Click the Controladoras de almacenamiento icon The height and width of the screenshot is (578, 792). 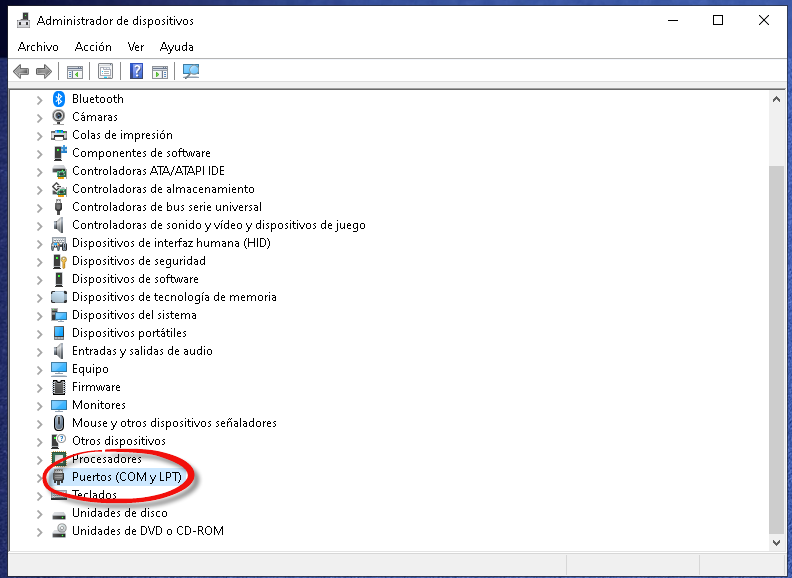[x=59, y=189]
